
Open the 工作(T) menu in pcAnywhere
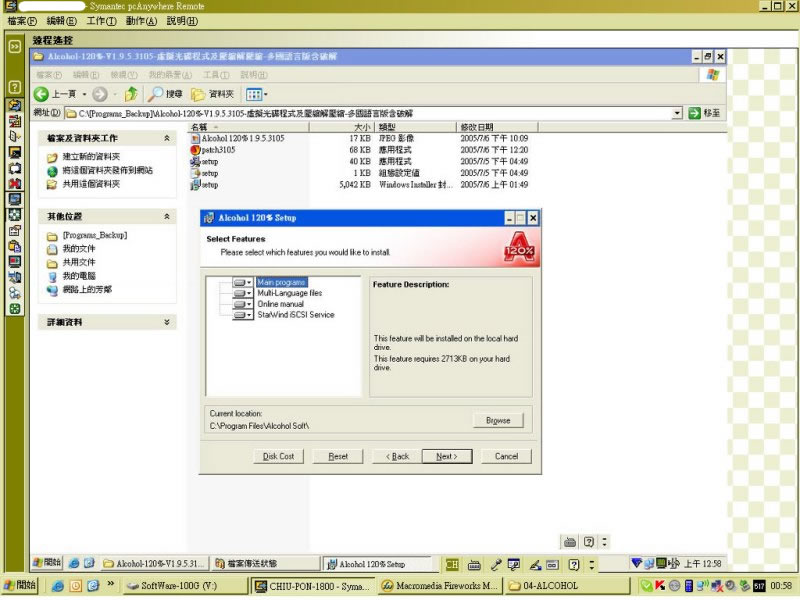[x=101, y=21]
